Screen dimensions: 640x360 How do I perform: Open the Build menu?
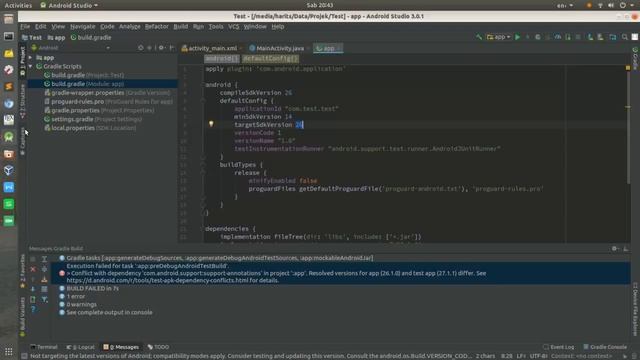[x=180, y=27]
